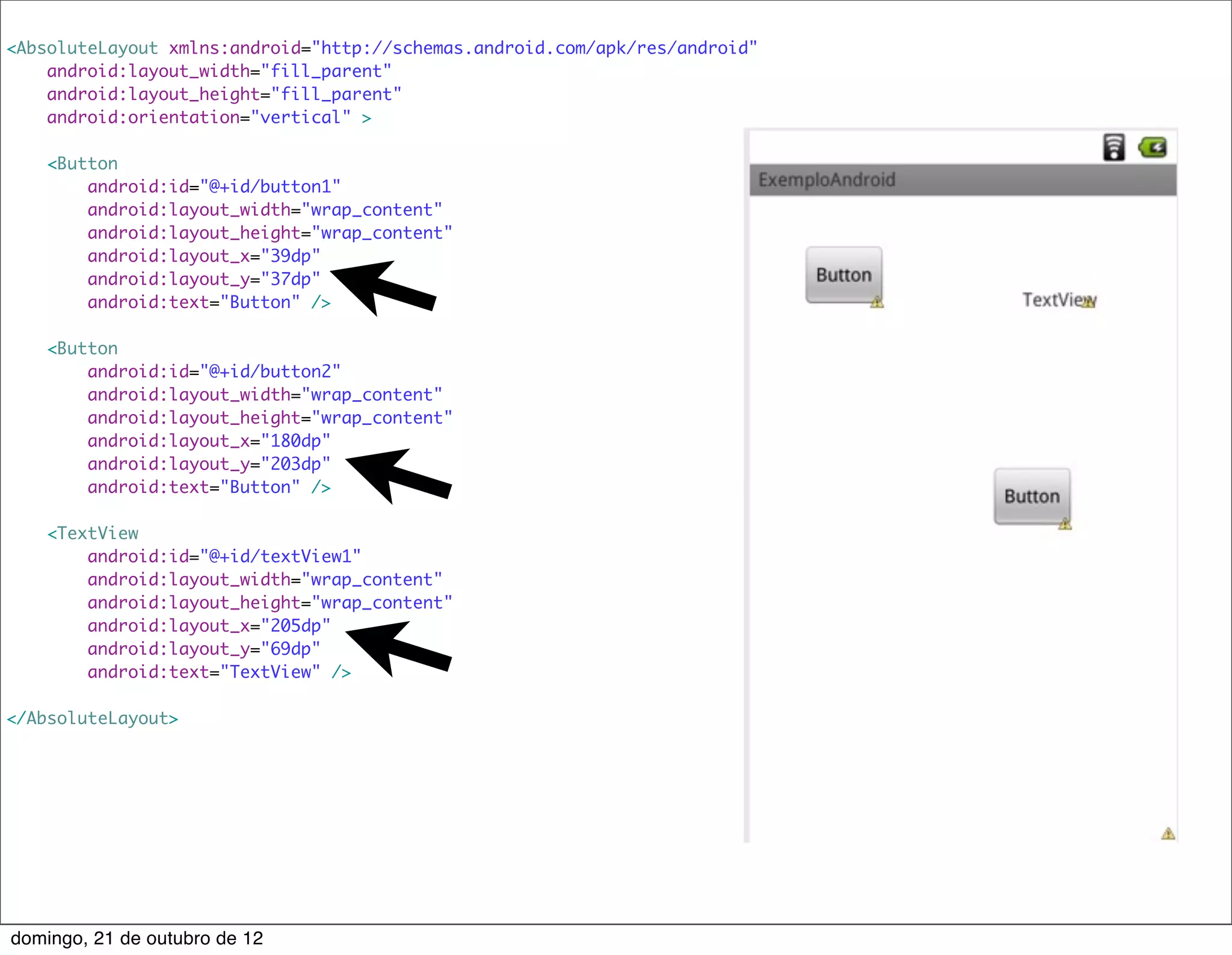Click the warning icon beside TextView
This screenshot has height=955, width=1232.
(1088, 303)
